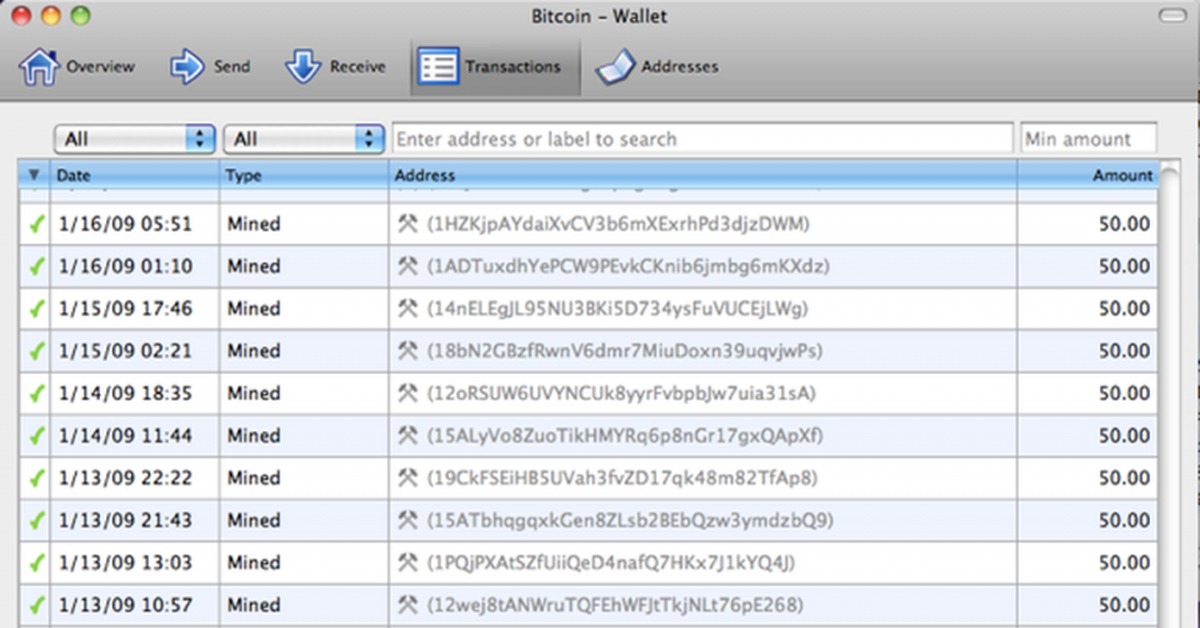This screenshot has height=628, width=1200.
Task: Click confirmed checkmark for 1/14/09 11:44
Action: tap(37, 435)
